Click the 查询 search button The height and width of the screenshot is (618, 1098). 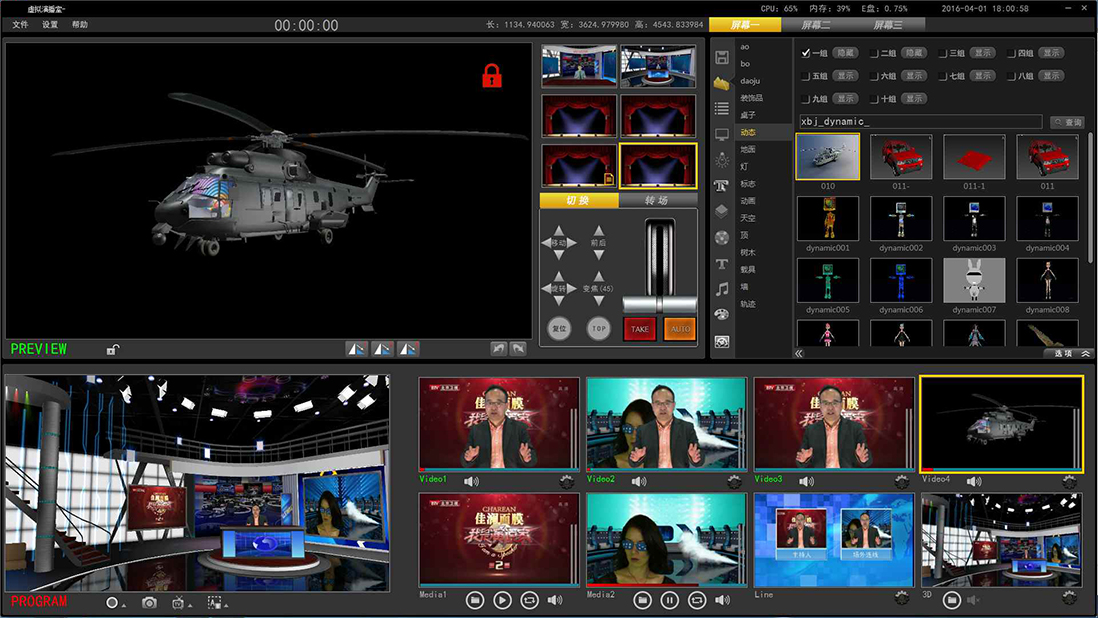[1068, 122]
